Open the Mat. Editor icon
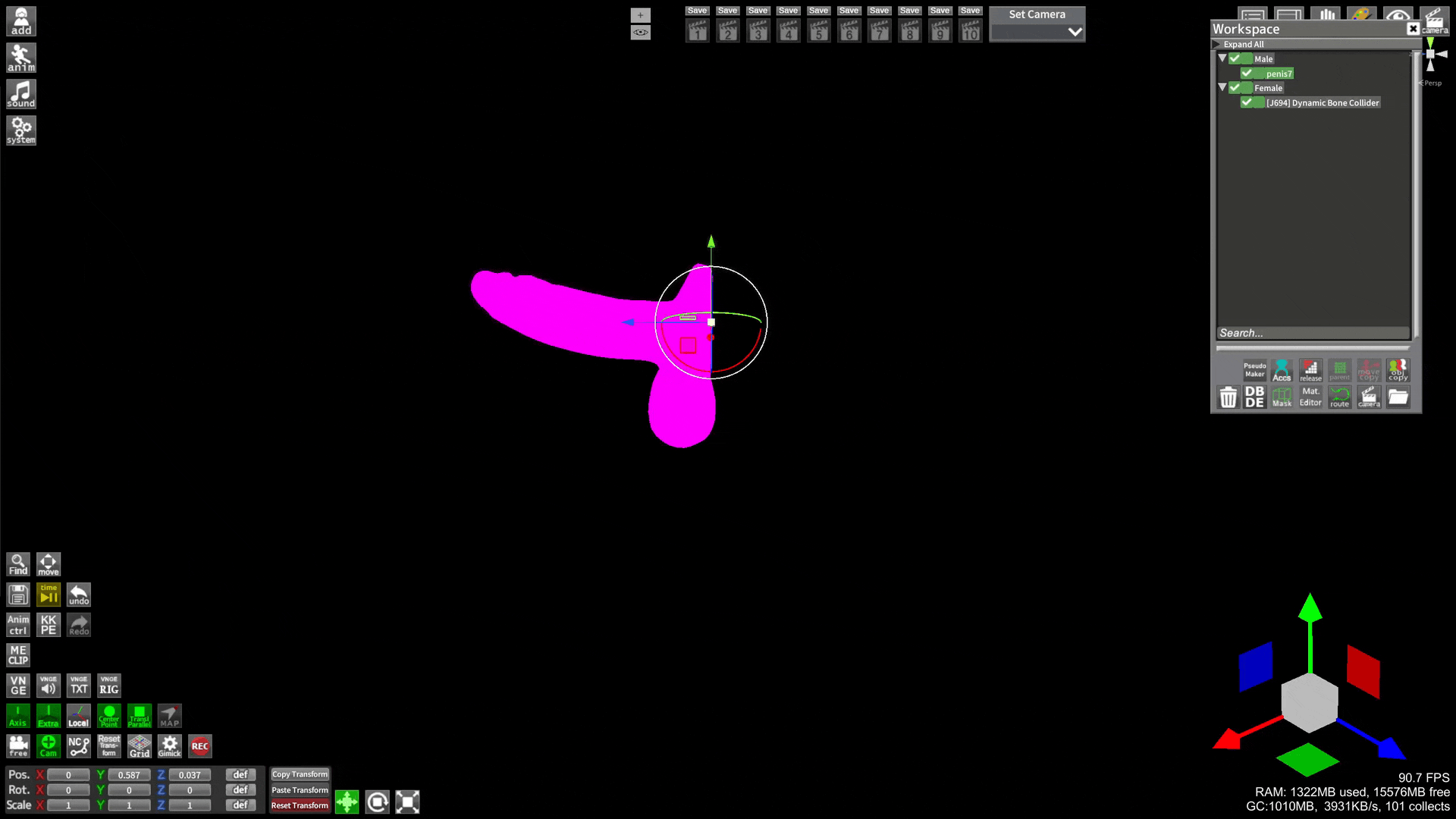 point(1310,397)
